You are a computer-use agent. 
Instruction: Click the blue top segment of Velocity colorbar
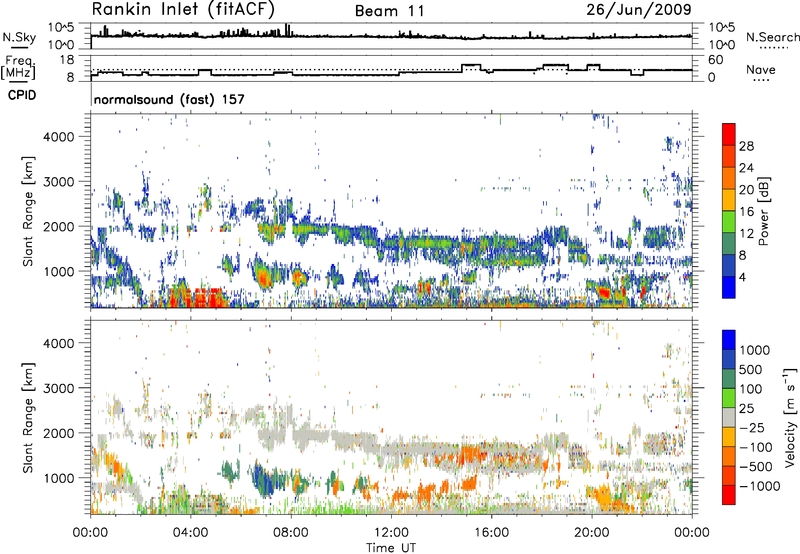click(729, 340)
